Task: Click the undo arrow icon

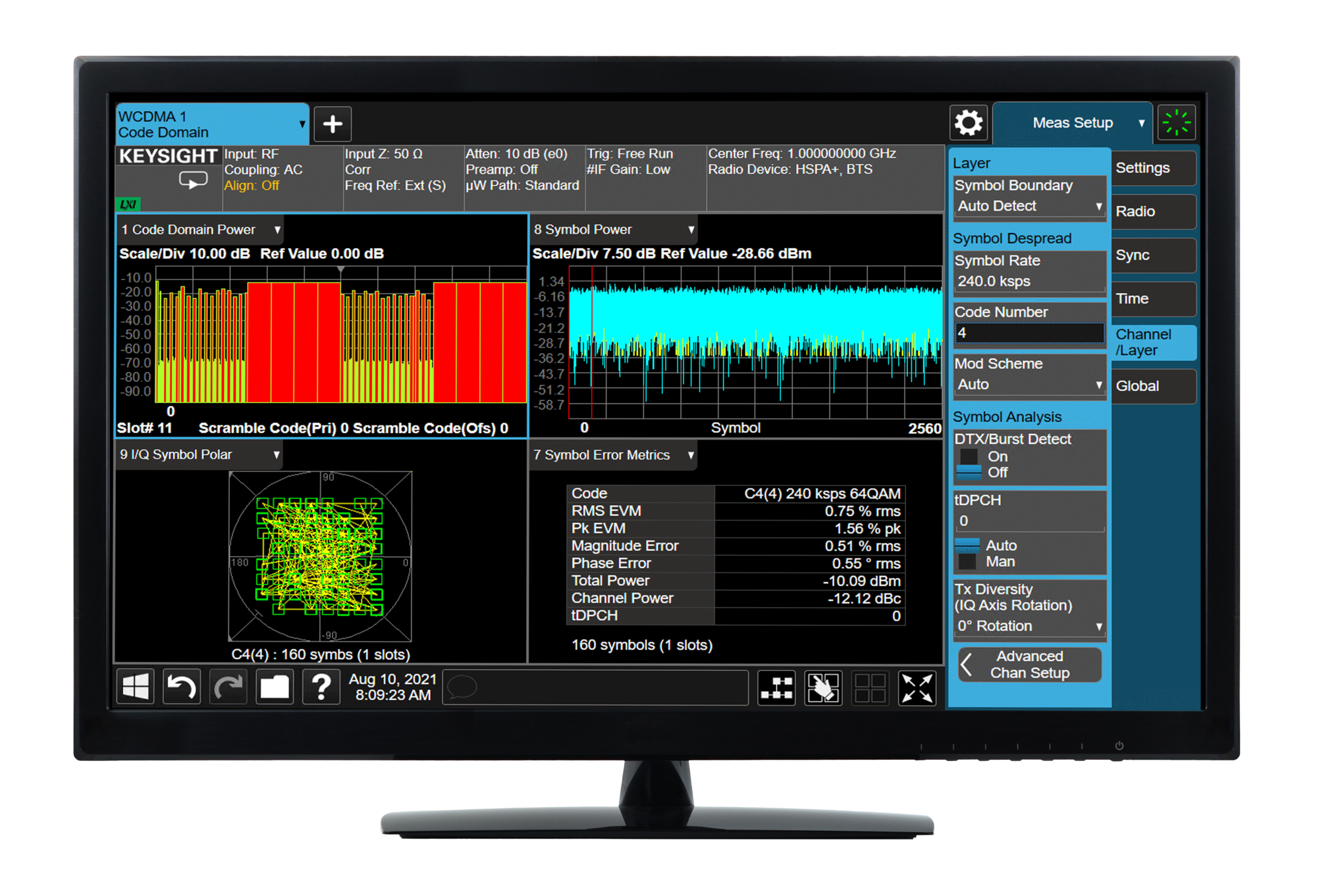Action: [x=182, y=687]
